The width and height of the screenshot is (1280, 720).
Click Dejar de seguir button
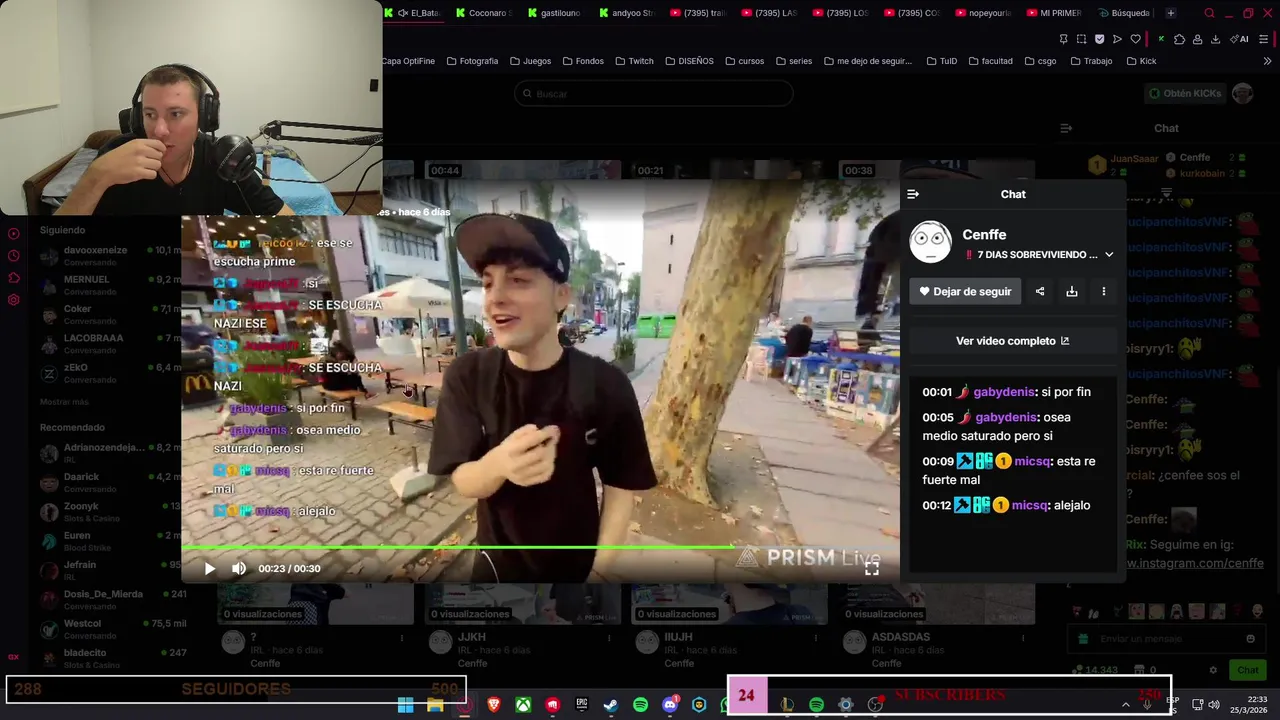[965, 291]
